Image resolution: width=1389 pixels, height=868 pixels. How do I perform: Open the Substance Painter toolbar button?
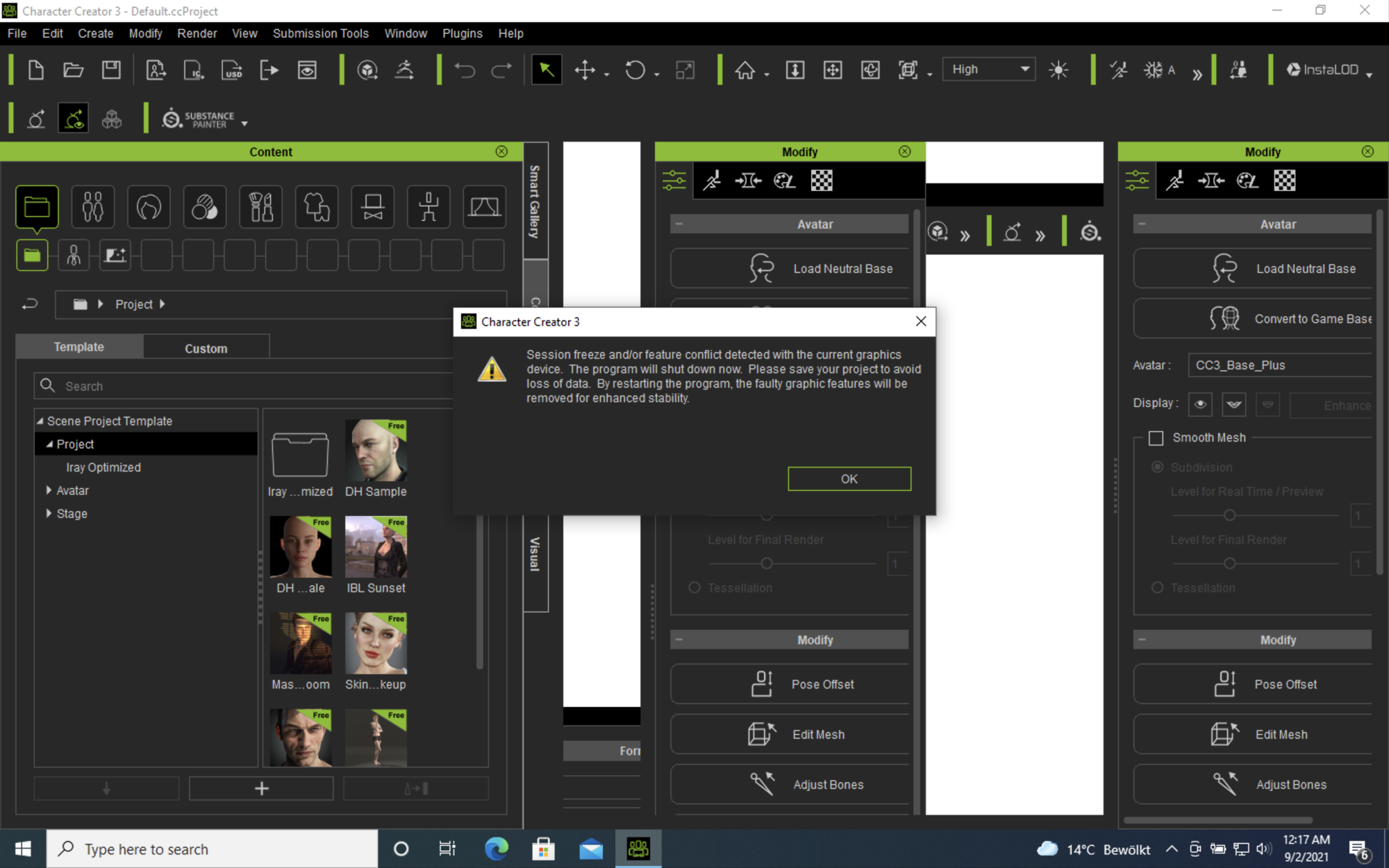click(199, 119)
